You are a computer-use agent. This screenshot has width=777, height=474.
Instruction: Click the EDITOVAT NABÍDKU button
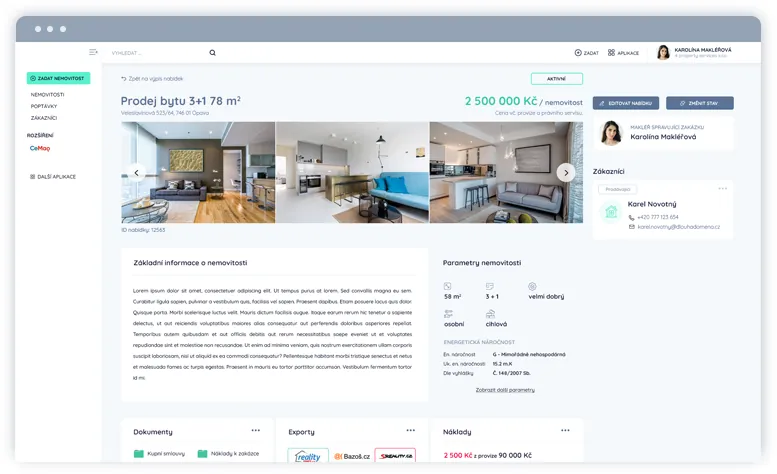click(625, 103)
